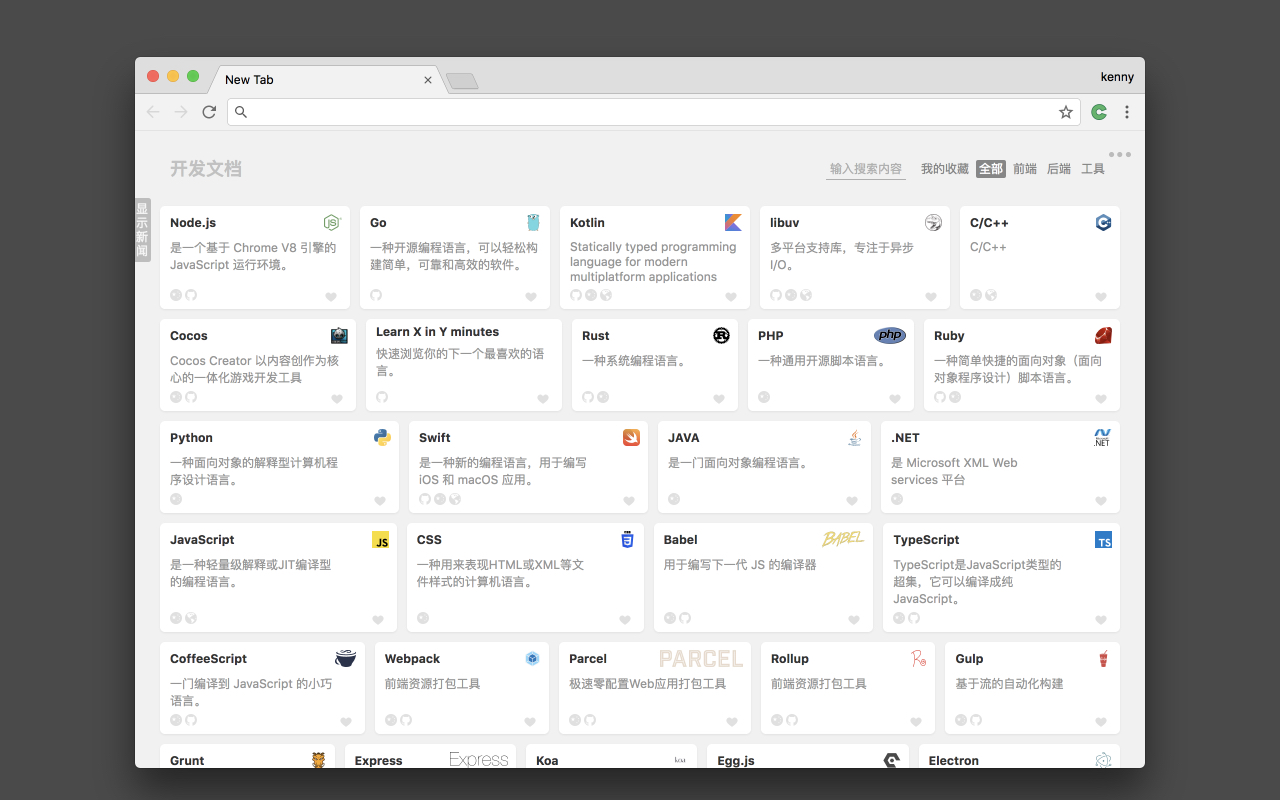Open the Babel card title
Viewport: 1280px width, 800px height.
point(681,540)
